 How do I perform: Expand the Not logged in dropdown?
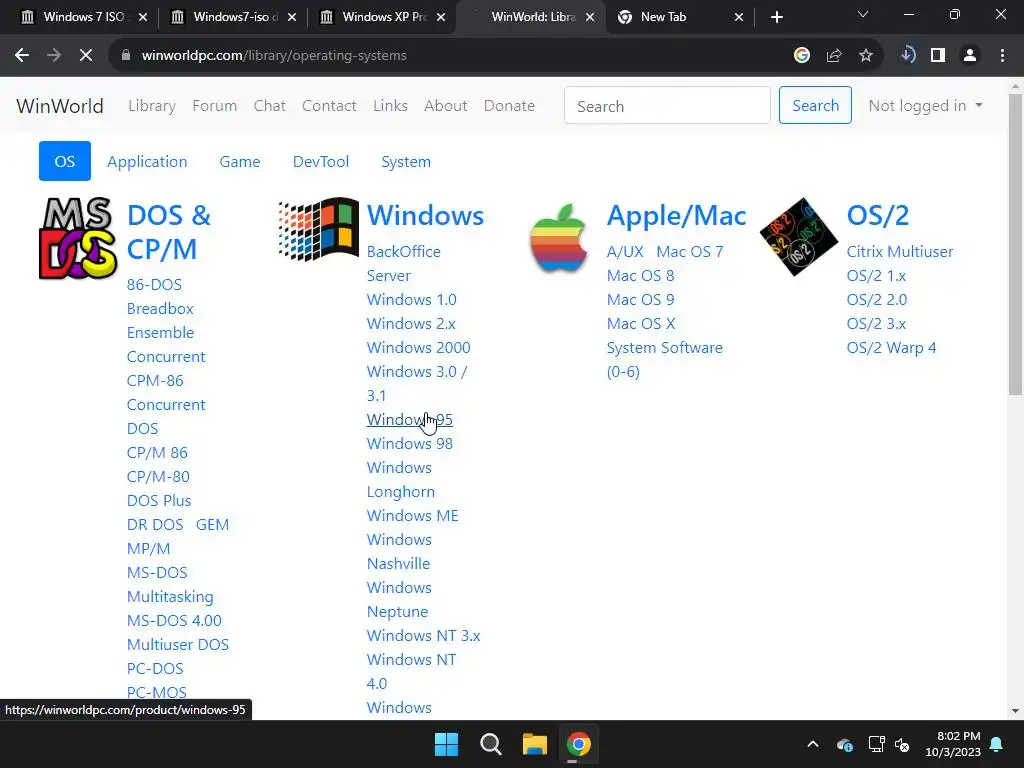point(925,106)
